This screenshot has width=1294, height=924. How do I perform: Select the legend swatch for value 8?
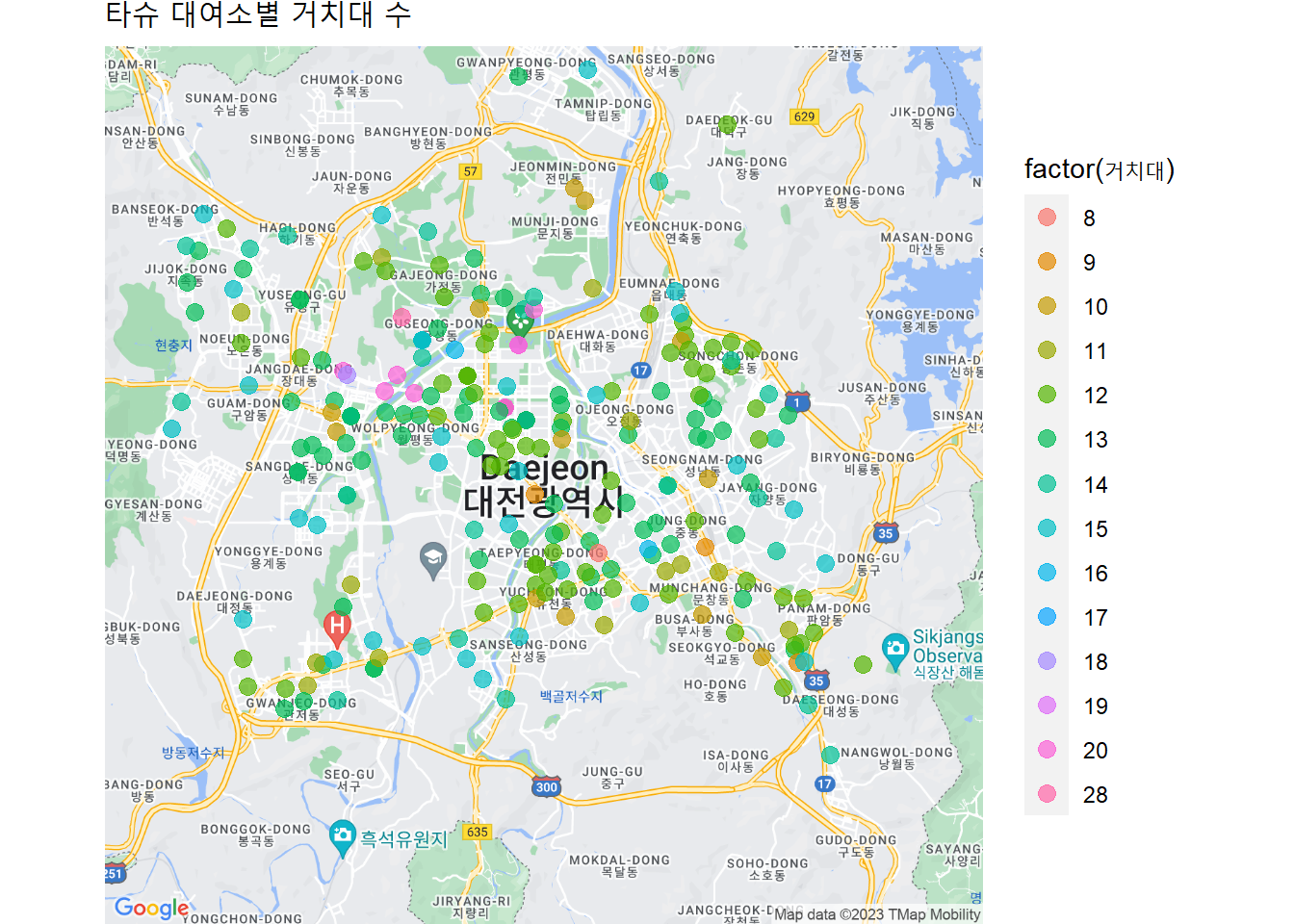(x=1047, y=218)
